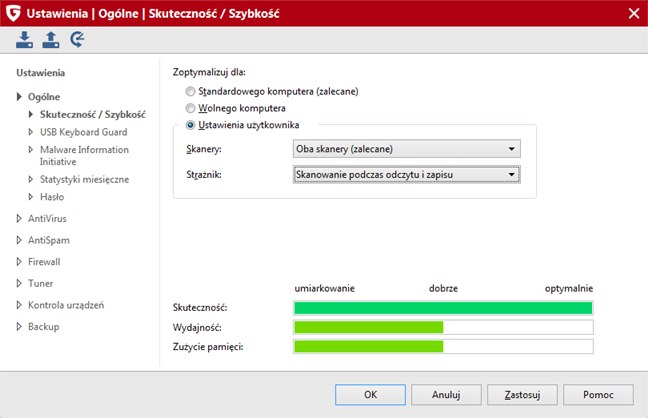Click the optymalnie scale label

(569, 288)
